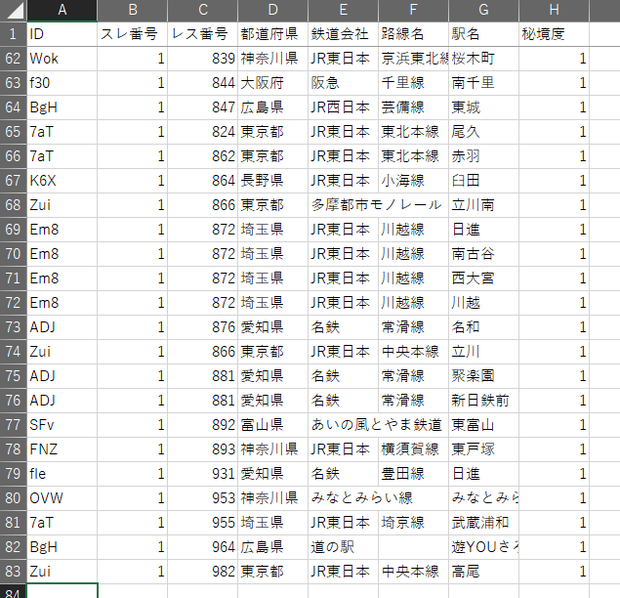Image resolution: width=620 pixels, height=598 pixels.
Task: Select the 東富山 station cell
Action: point(484,425)
